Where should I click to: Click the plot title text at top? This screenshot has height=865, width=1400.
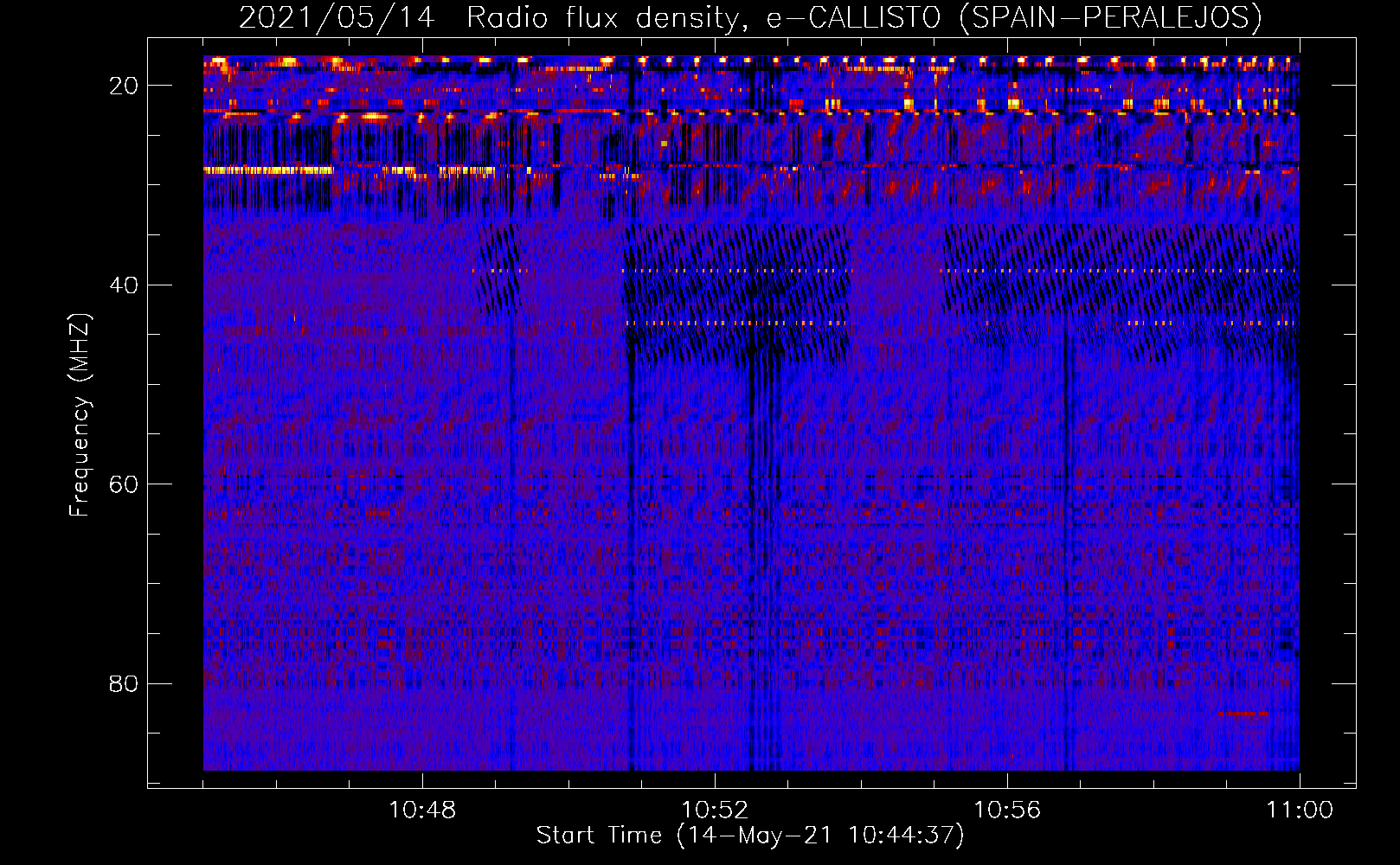pyautogui.click(x=751, y=17)
